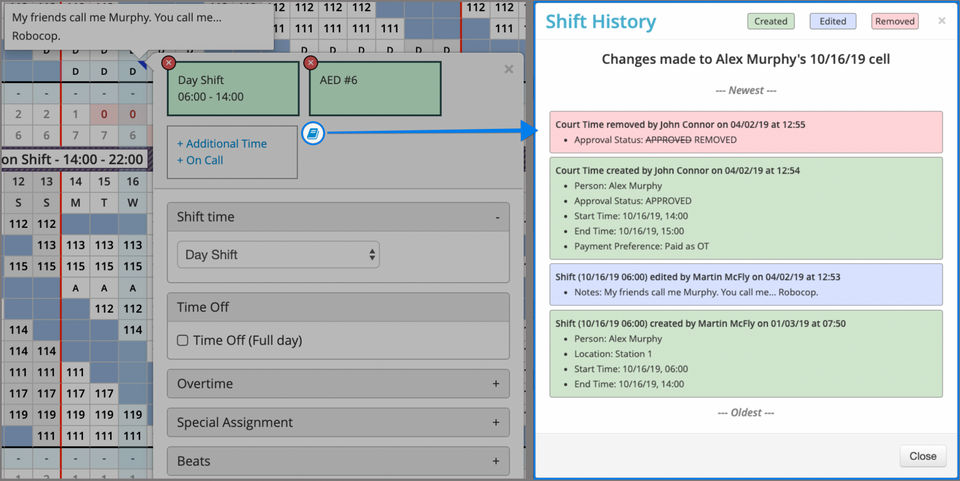Click 'Payment Preference: Paid as OT' text
Viewport: 960px width, 481px height.
pyautogui.click(x=641, y=247)
